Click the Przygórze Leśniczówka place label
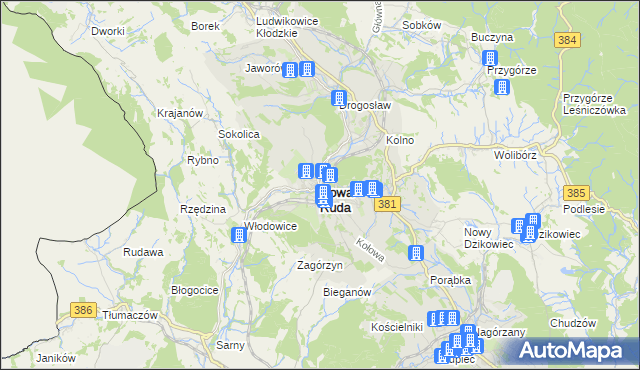The image size is (640, 370). (x=594, y=104)
